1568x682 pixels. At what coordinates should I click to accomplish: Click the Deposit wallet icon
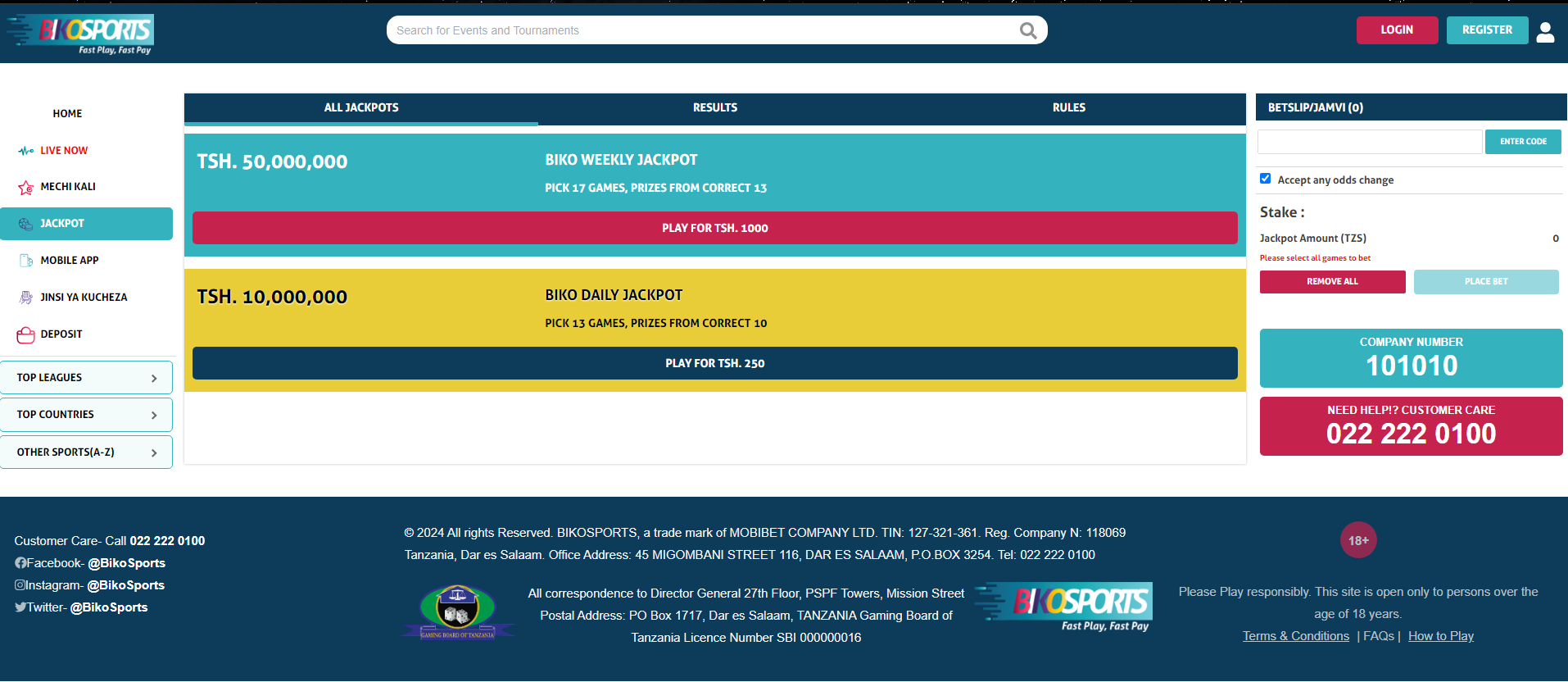(x=26, y=334)
